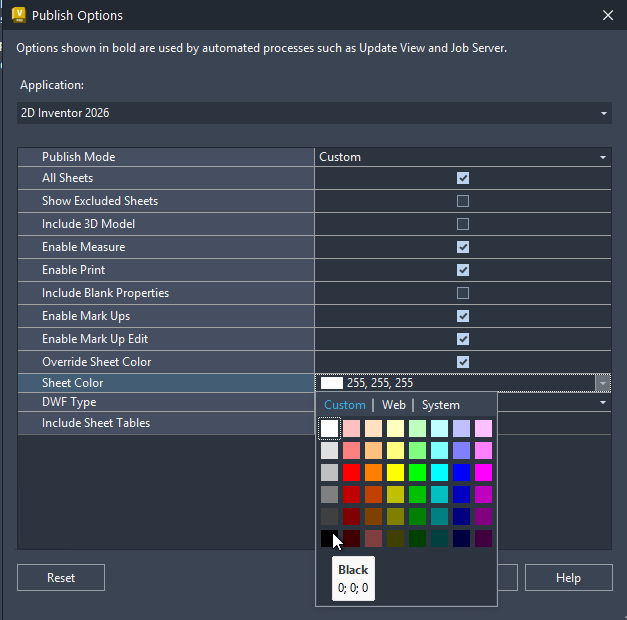Choose the charcoal swatch directly above black
The height and width of the screenshot is (620, 627).
(329, 516)
